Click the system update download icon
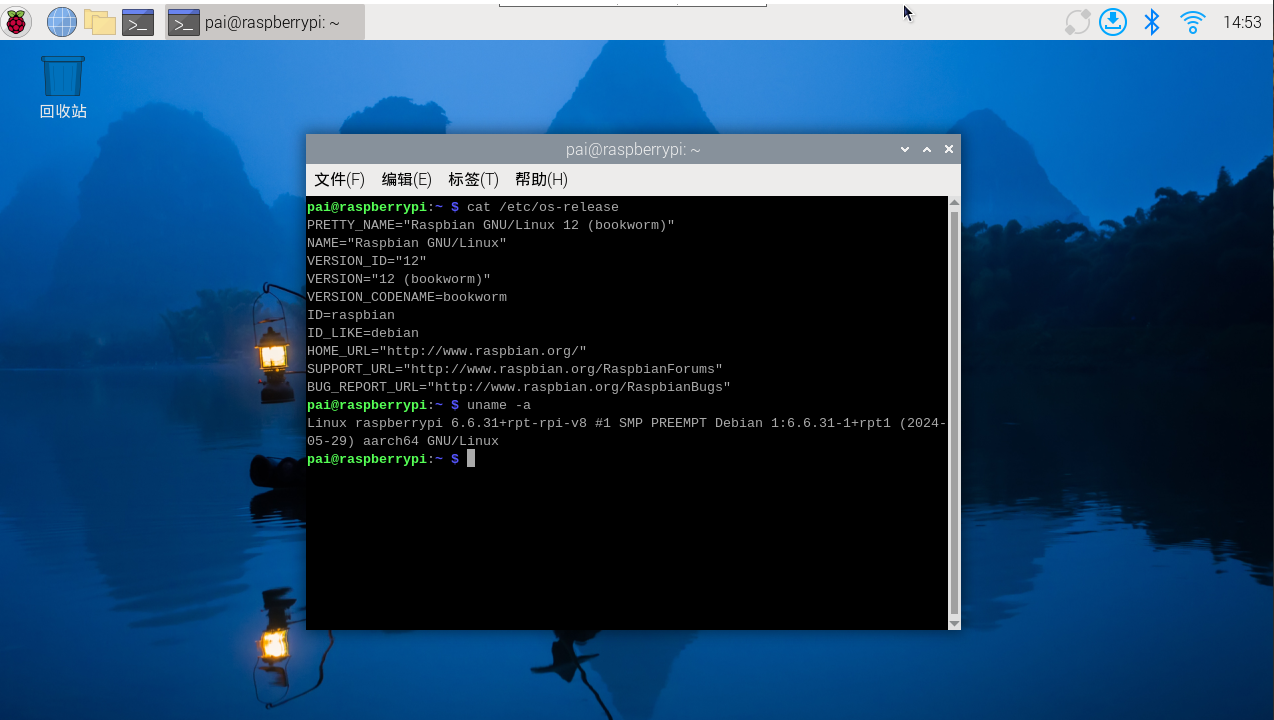Image resolution: width=1274 pixels, height=720 pixels. pyautogui.click(x=1113, y=22)
